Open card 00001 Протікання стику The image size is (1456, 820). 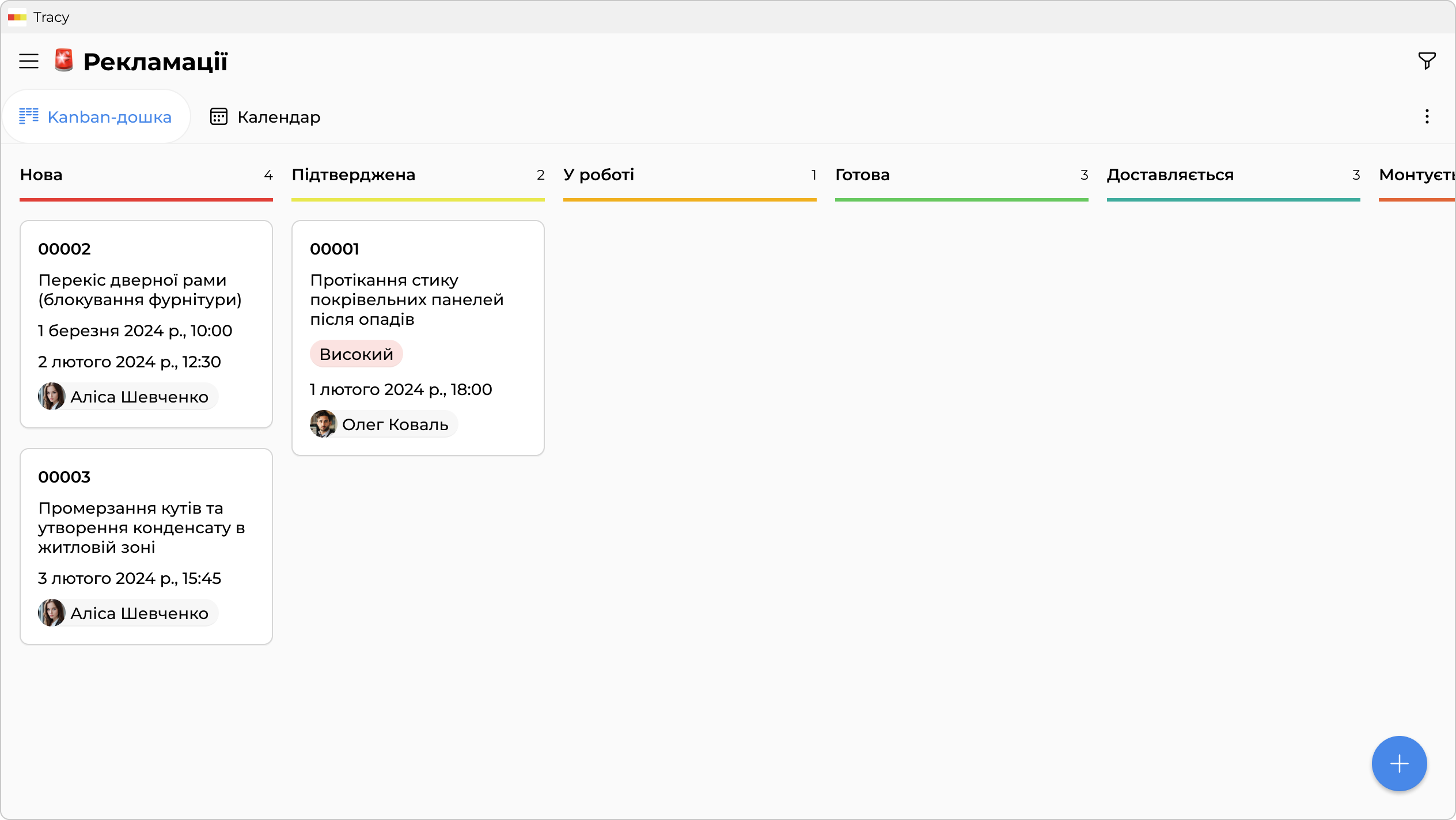pos(418,299)
